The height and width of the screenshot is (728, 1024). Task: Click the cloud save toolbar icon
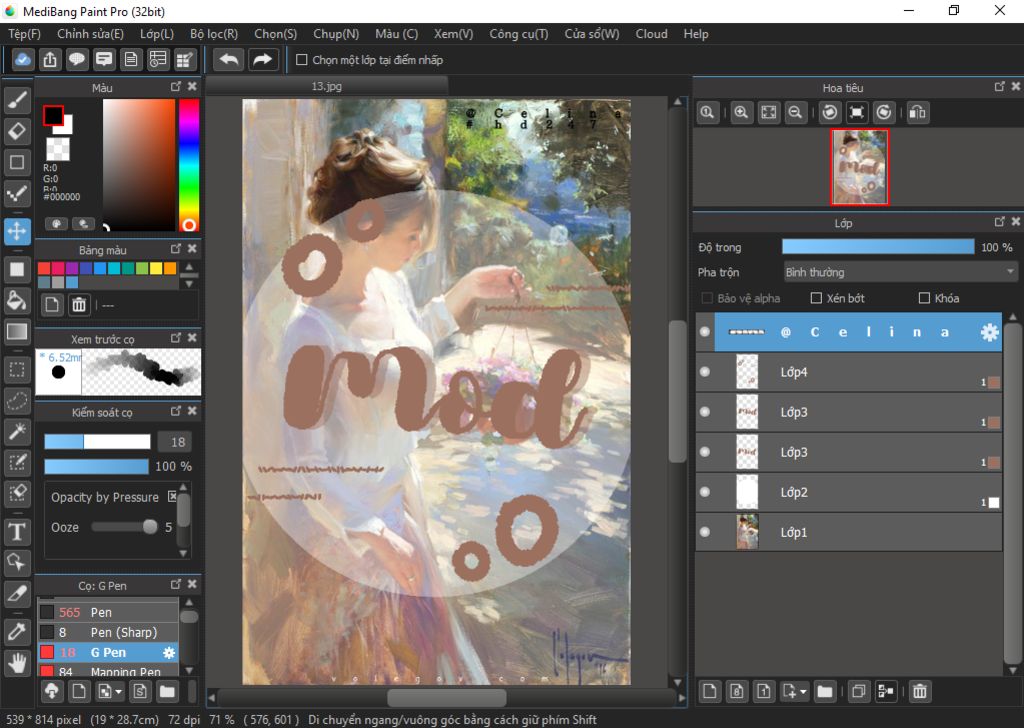(x=23, y=60)
